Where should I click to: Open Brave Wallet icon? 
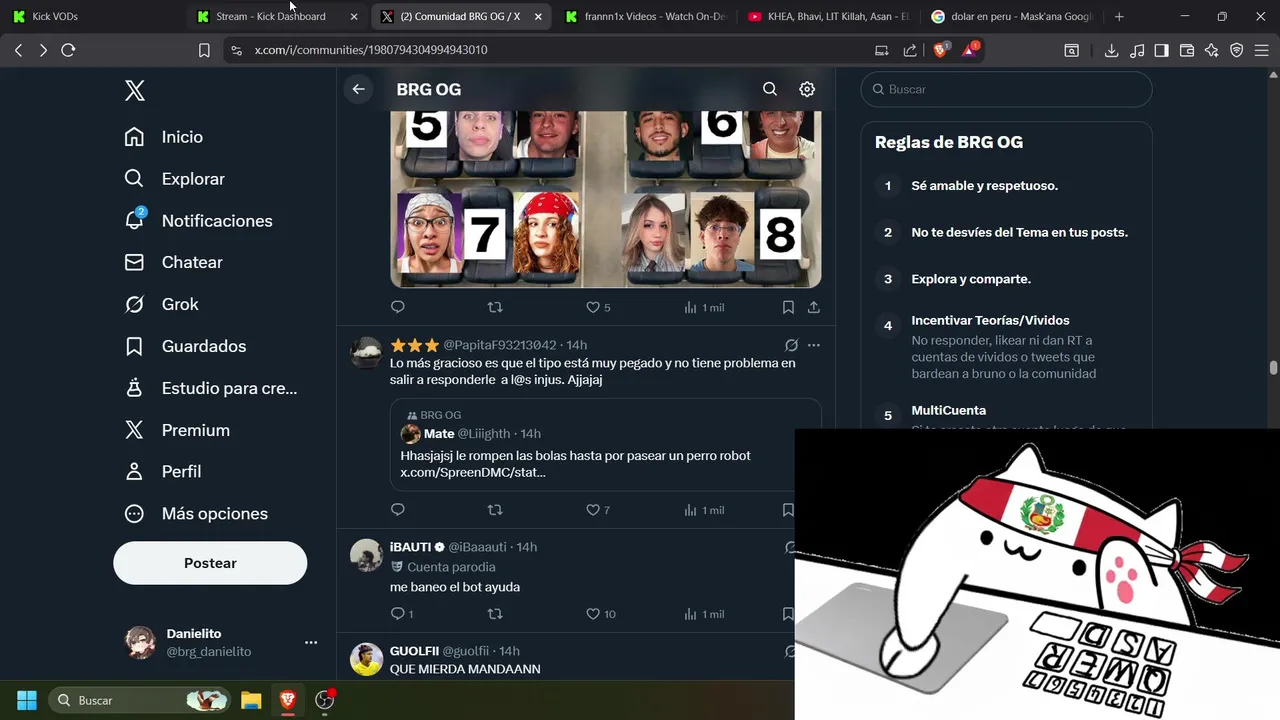click(1187, 50)
